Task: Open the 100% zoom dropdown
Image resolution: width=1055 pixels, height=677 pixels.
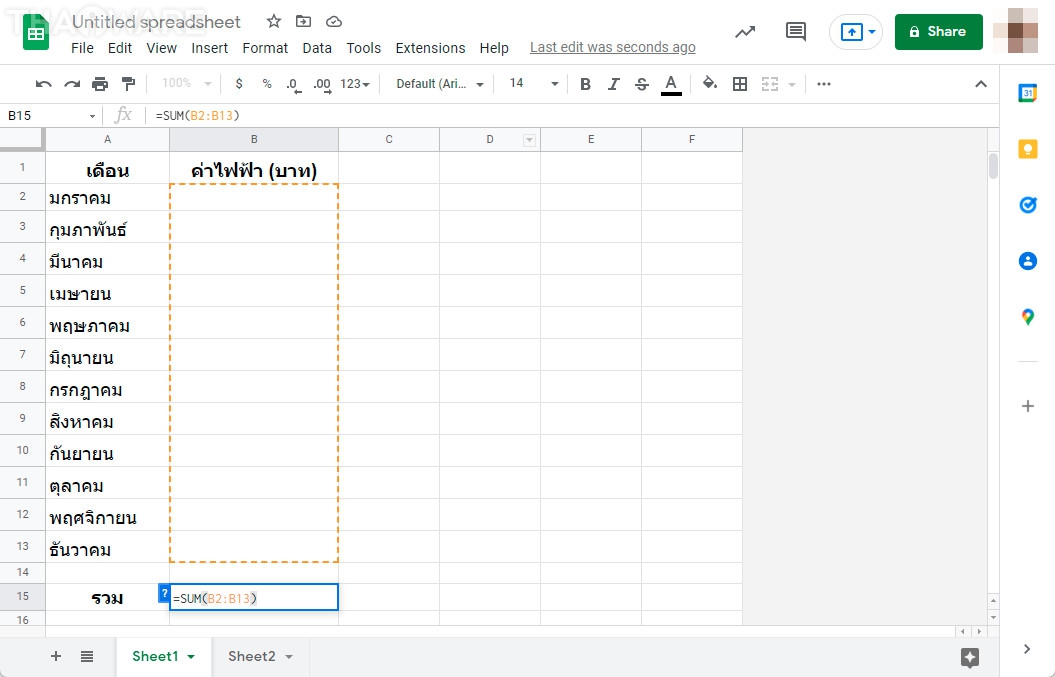Action: coord(187,83)
